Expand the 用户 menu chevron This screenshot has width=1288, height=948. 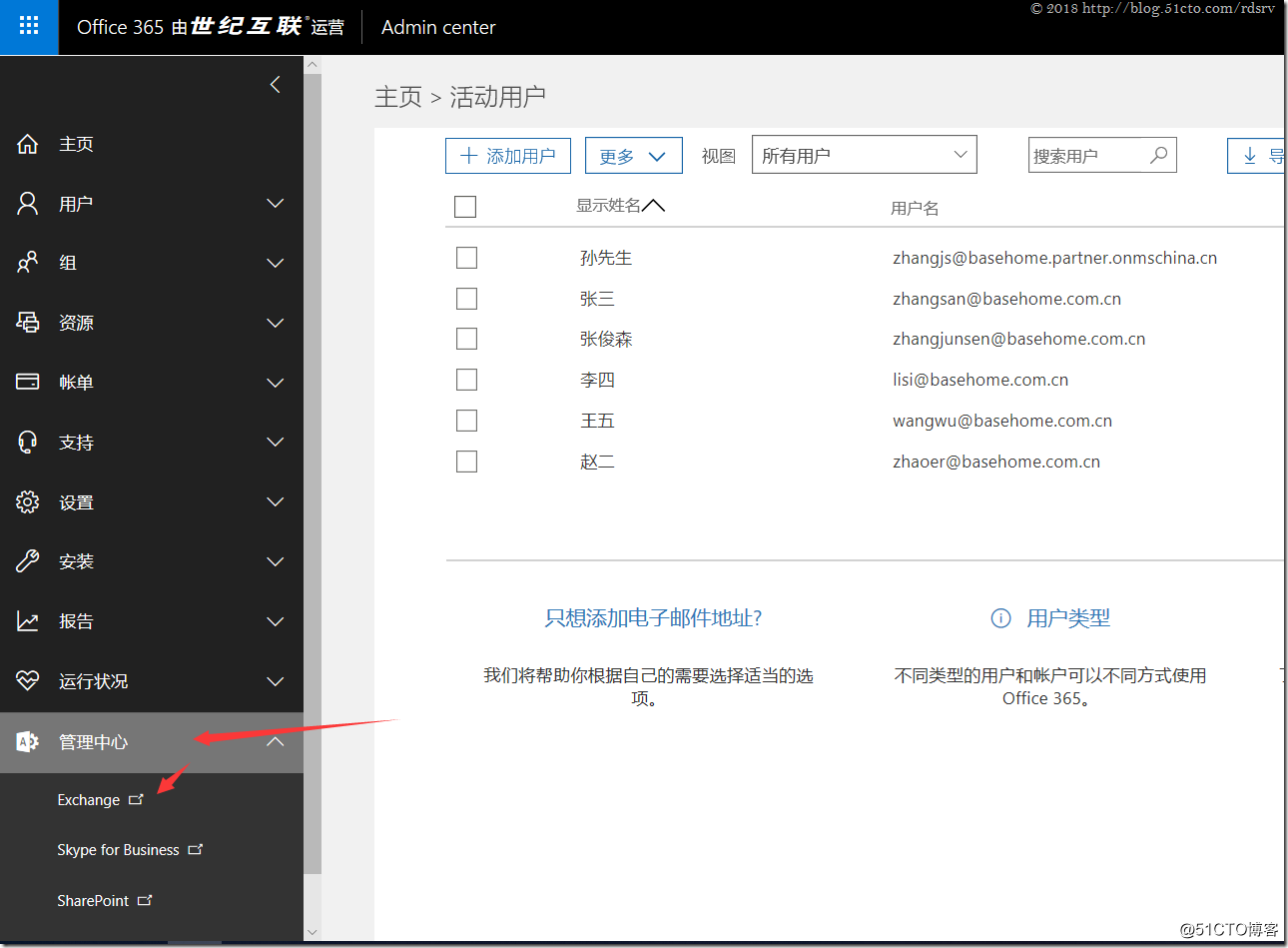coord(276,204)
